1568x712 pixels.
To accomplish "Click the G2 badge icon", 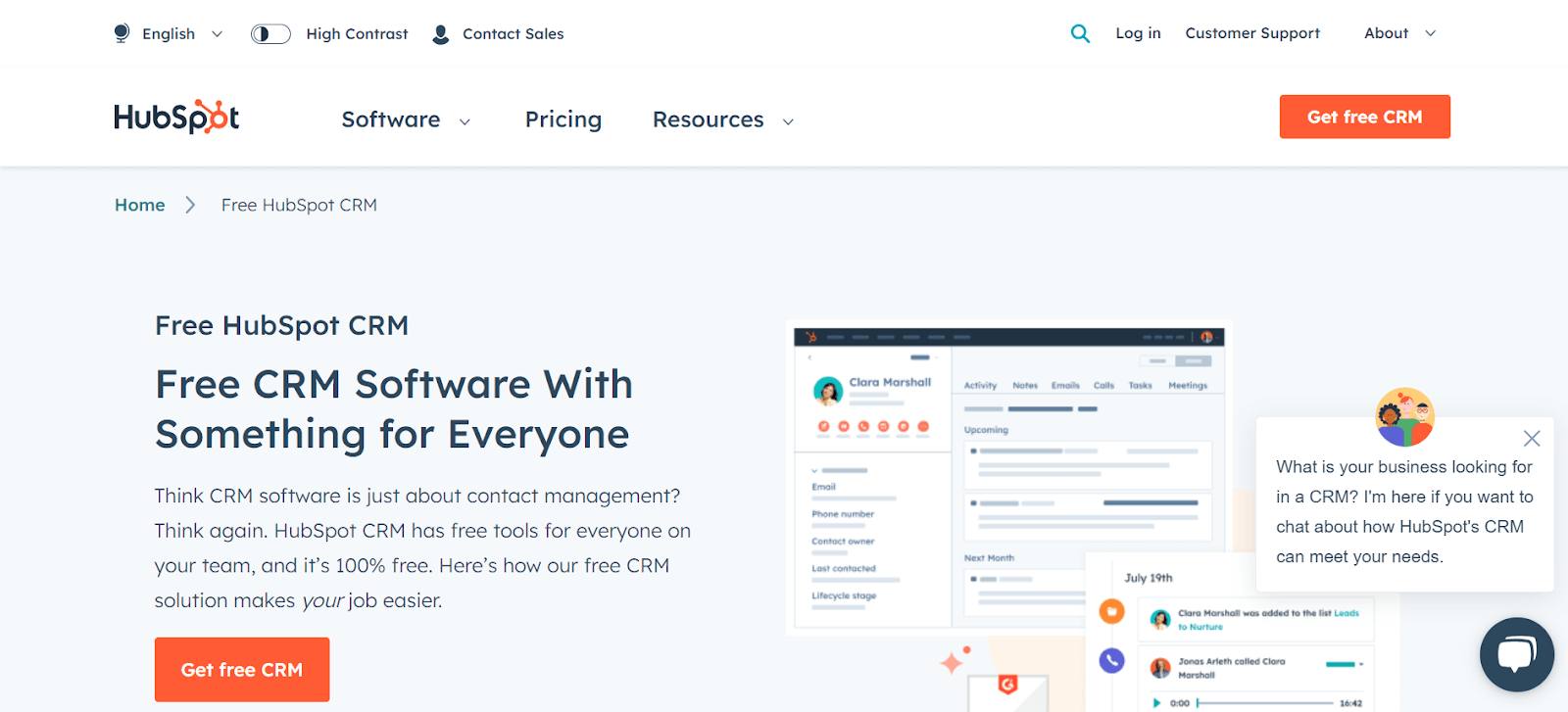I will (x=1007, y=685).
